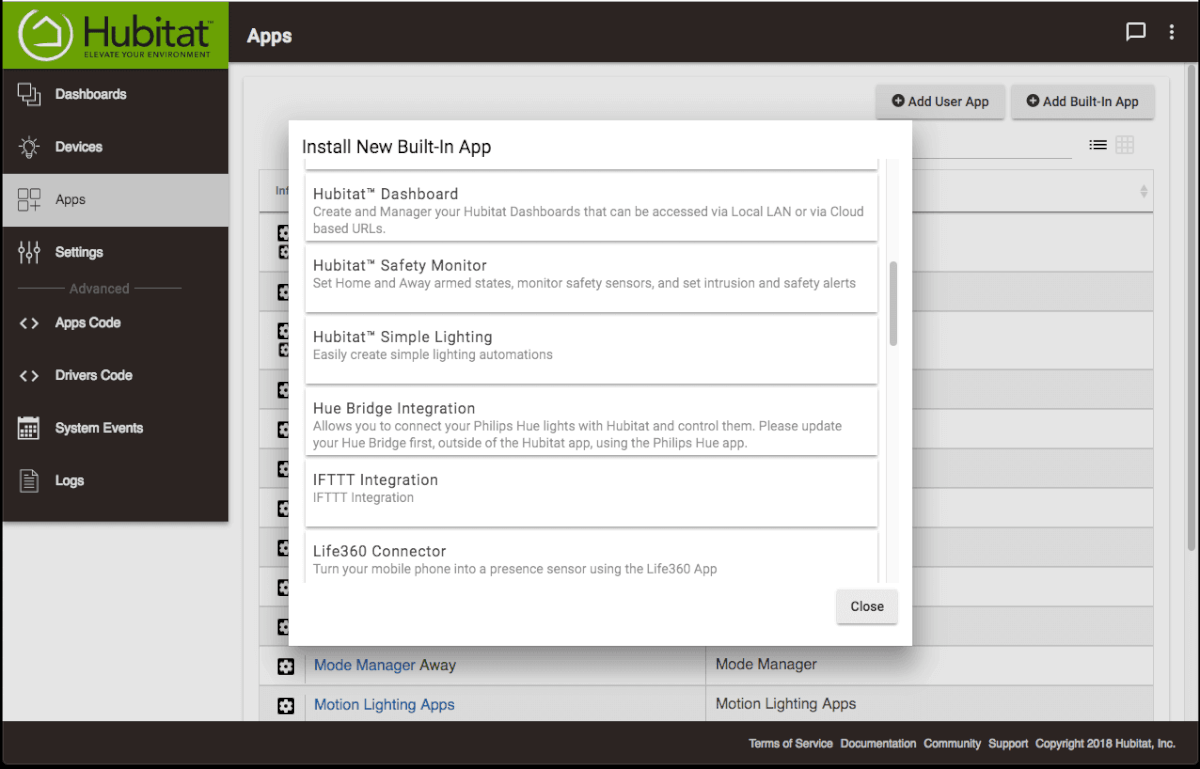This screenshot has height=769, width=1200.
Task: Open the Documentation footer link
Action: 878,744
